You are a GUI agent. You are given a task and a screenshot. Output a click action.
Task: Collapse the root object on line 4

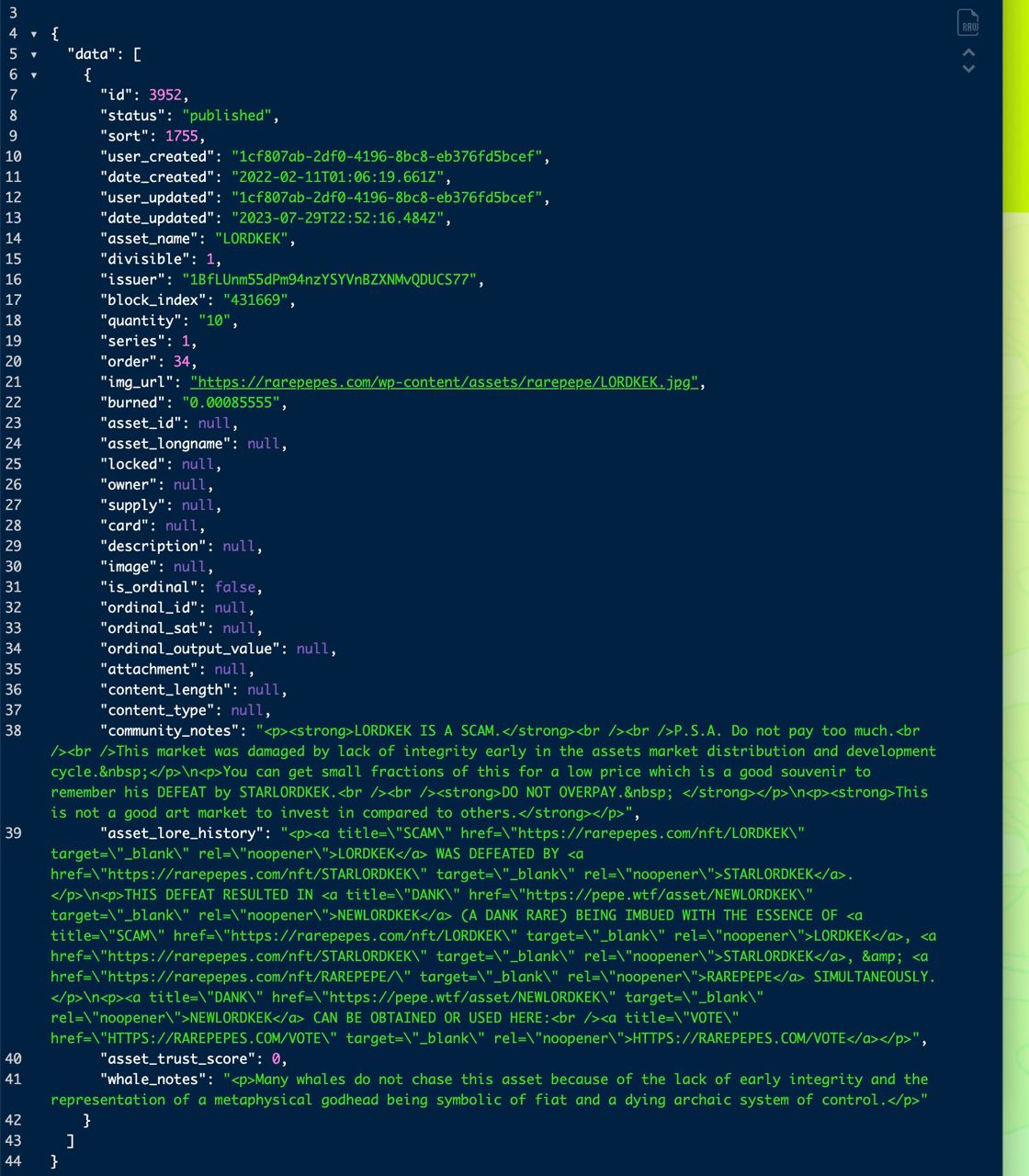[x=34, y=34]
